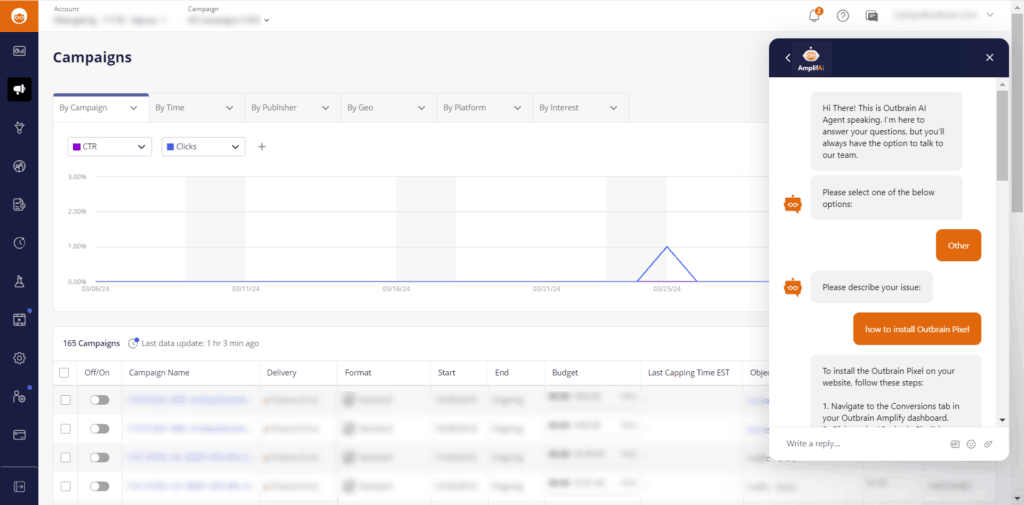The height and width of the screenshot is (505, 1024).
Task: Switch to the By Geo tab
Action: coord(389,108)
